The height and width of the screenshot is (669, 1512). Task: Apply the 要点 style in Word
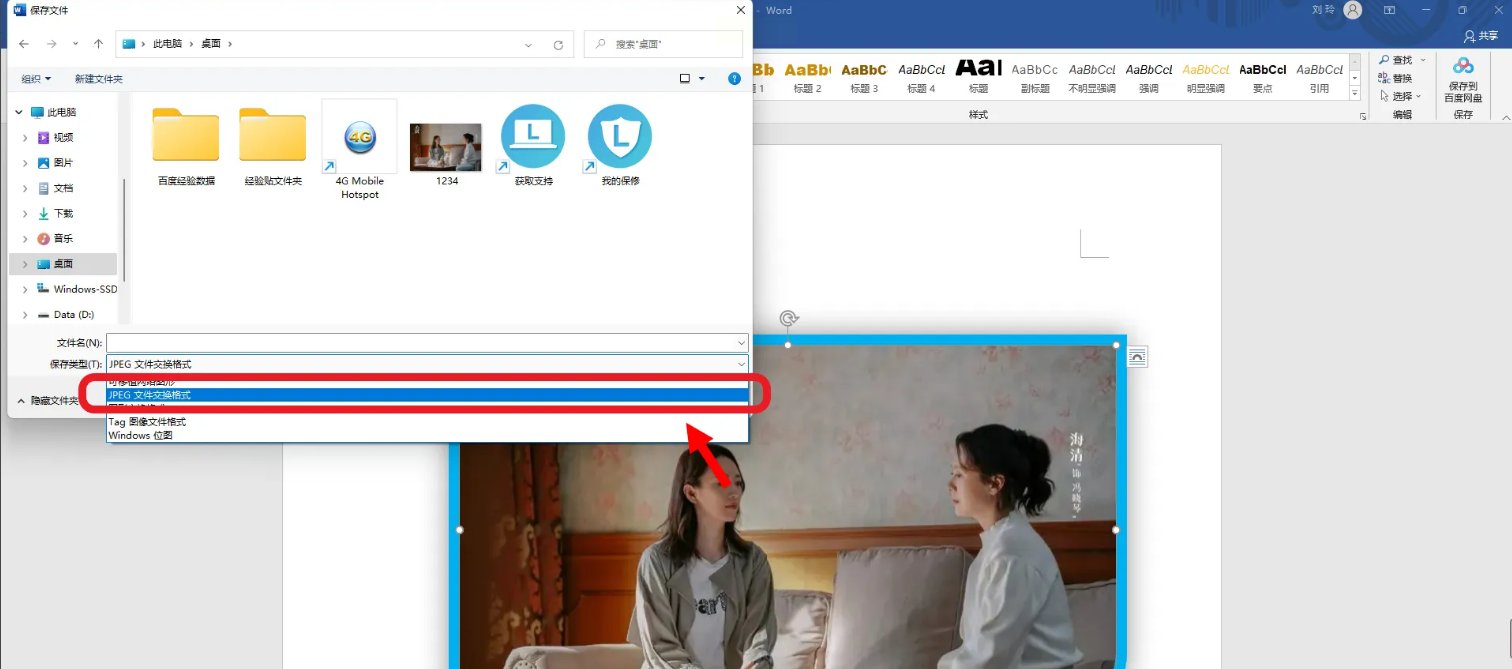[x=1262, y=78]
